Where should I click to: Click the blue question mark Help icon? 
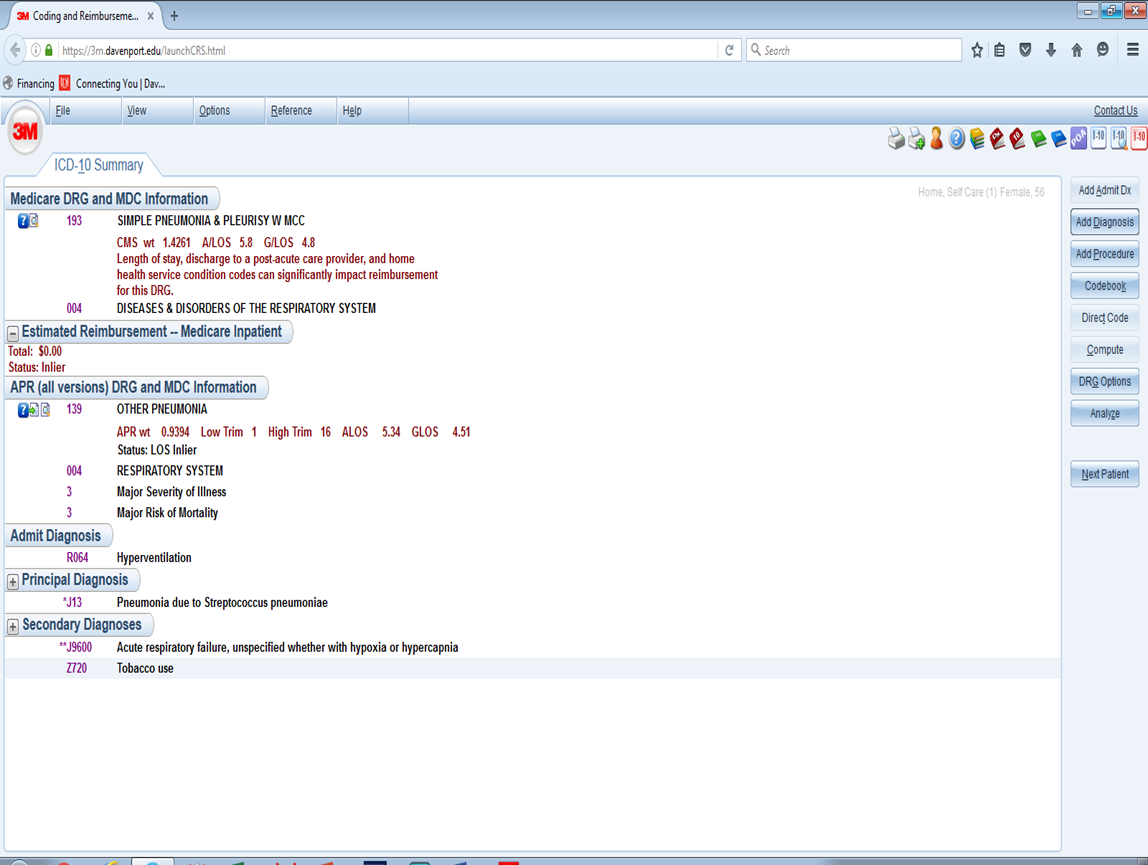[956, 139]
